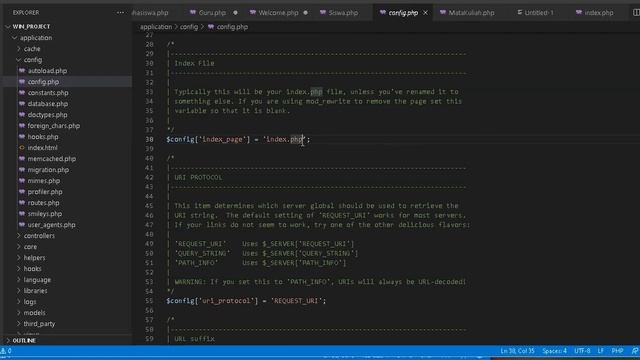Open autoload.php in the explorer
640x360 pixels.
coord(47,71)
